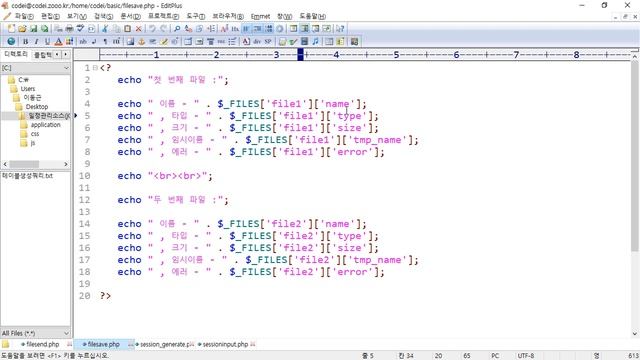The width and height of the screenshot is (640, 360).
Task: Click the Save All toolbar icon
Action: coord(44,29)
